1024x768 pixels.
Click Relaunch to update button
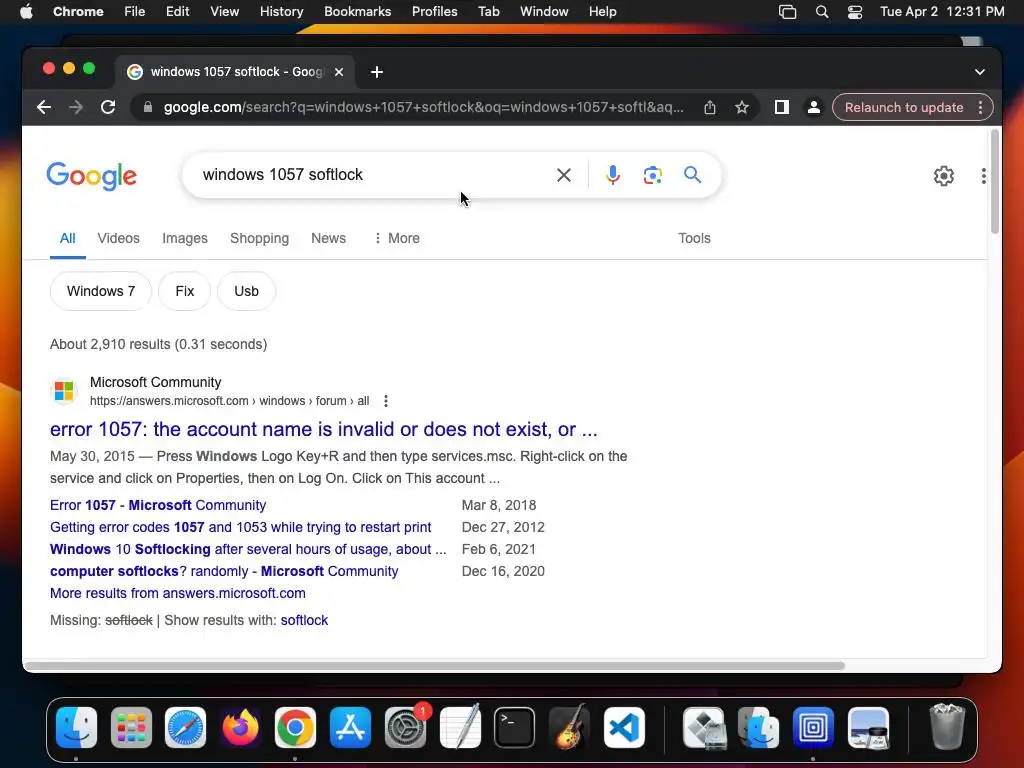point(904,107)
